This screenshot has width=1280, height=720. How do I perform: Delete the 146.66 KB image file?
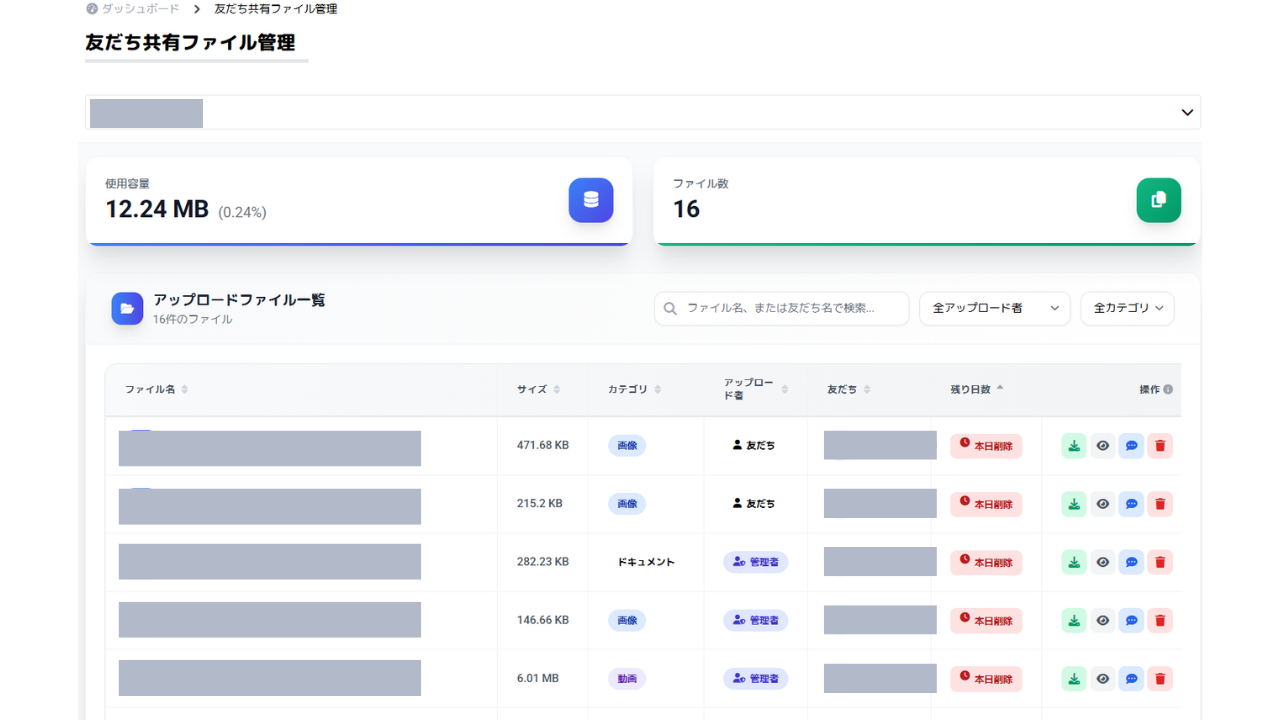tap(1160, 621)
